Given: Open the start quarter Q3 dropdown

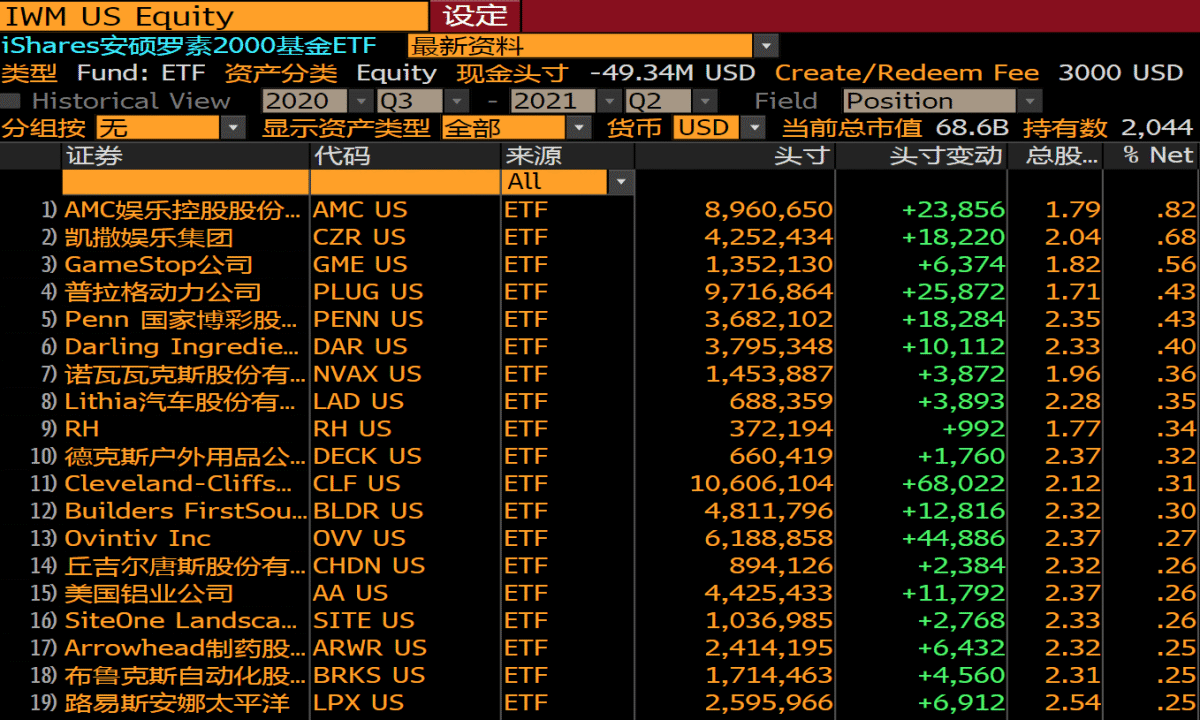Looking at the screenshot, I should point(456,101).
